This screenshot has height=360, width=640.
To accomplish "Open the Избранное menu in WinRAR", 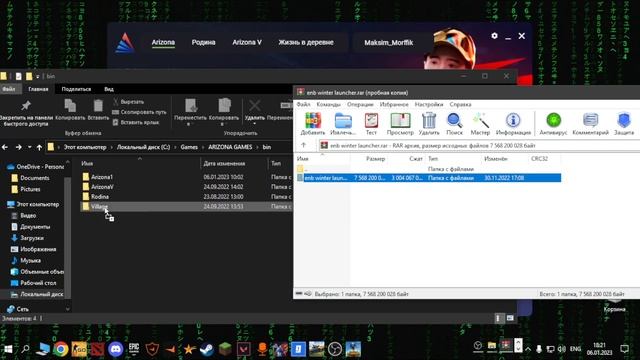I will point(394,104).
